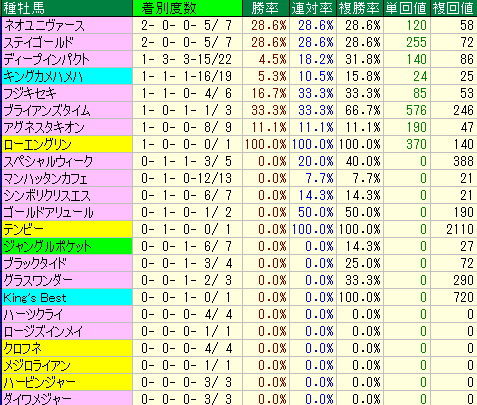Select the マンハッタンカフェ sire name
This screenshot has width=477, height=405.
pyautogui.click(x=45, y=179)
